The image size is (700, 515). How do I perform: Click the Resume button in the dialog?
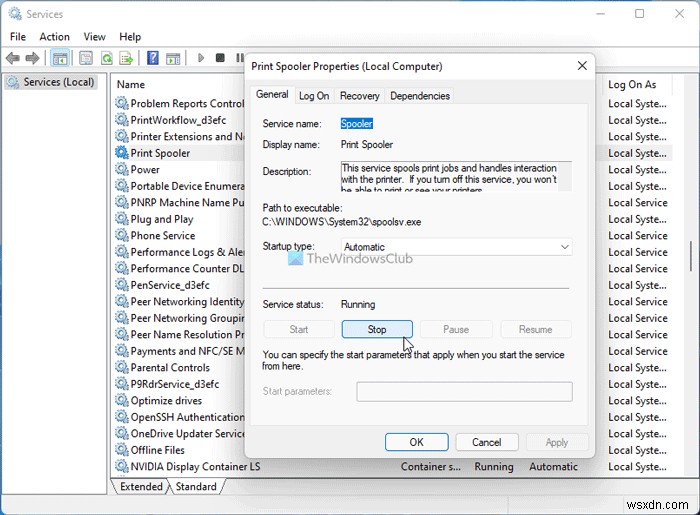[x=536, y=329]
